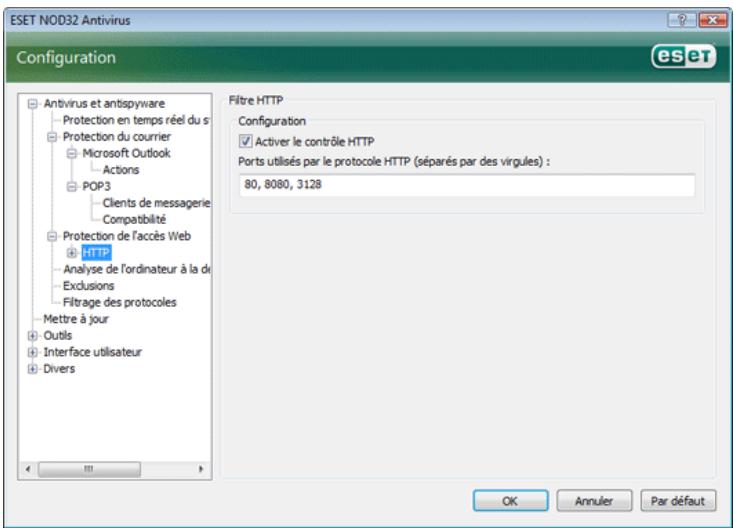
Task: Click tree scrollbar right arrow
Action: point(201,469)
